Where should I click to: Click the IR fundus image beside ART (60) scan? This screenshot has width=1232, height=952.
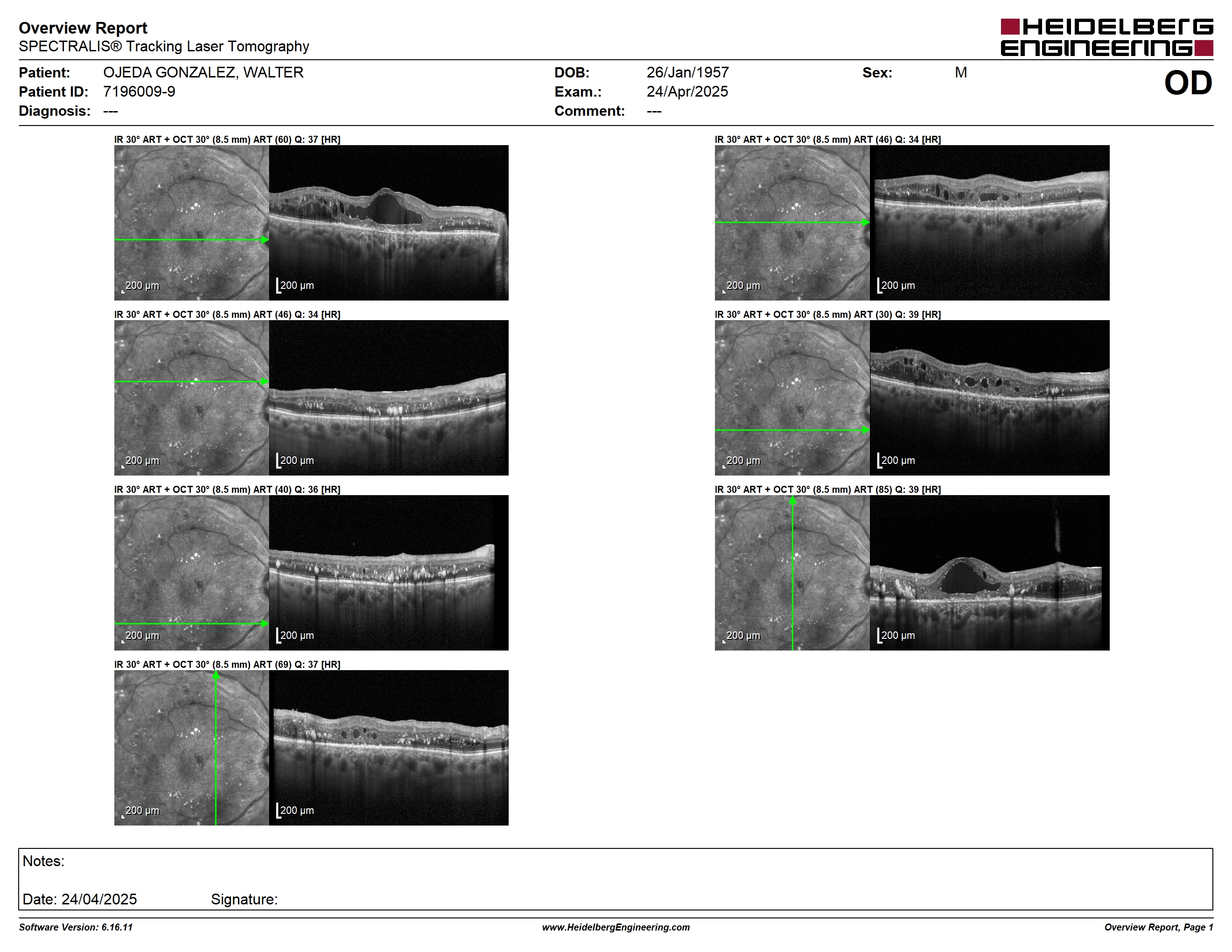pos(192,223)
